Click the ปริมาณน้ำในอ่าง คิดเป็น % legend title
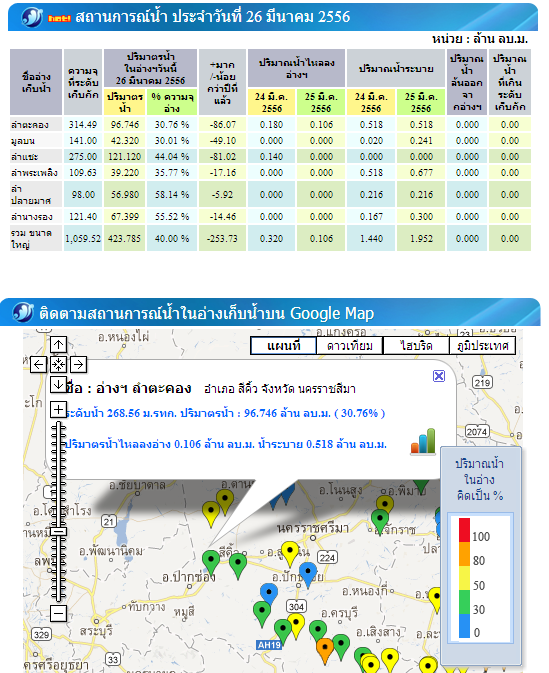Screen dimensions: 549x673 [479, 479]
